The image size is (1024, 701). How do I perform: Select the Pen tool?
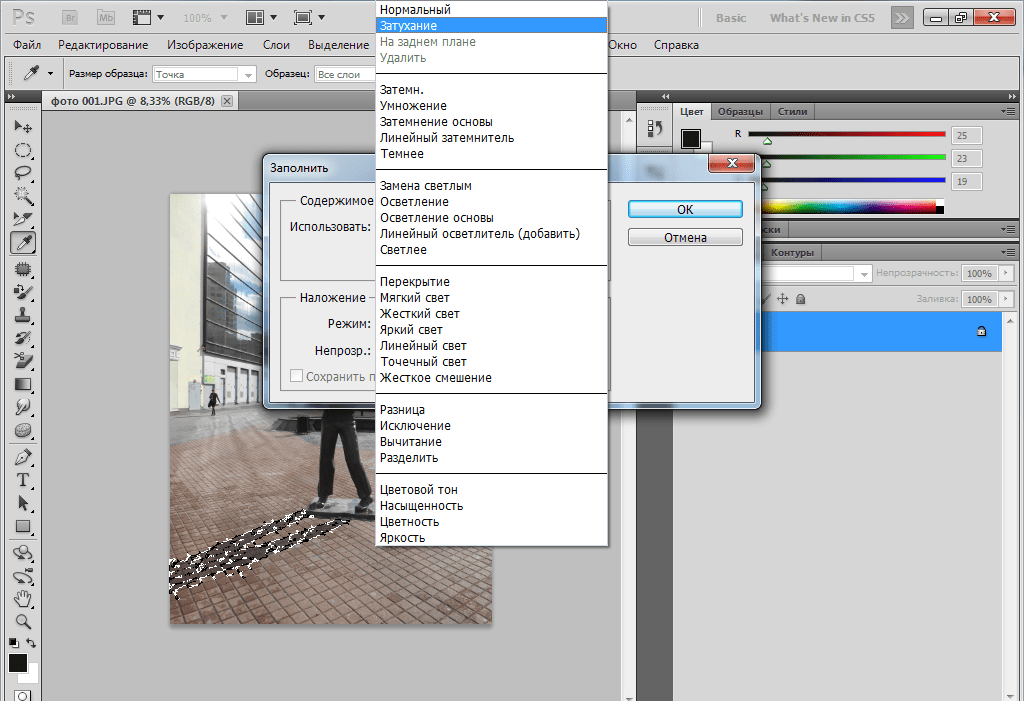point(22,456)
